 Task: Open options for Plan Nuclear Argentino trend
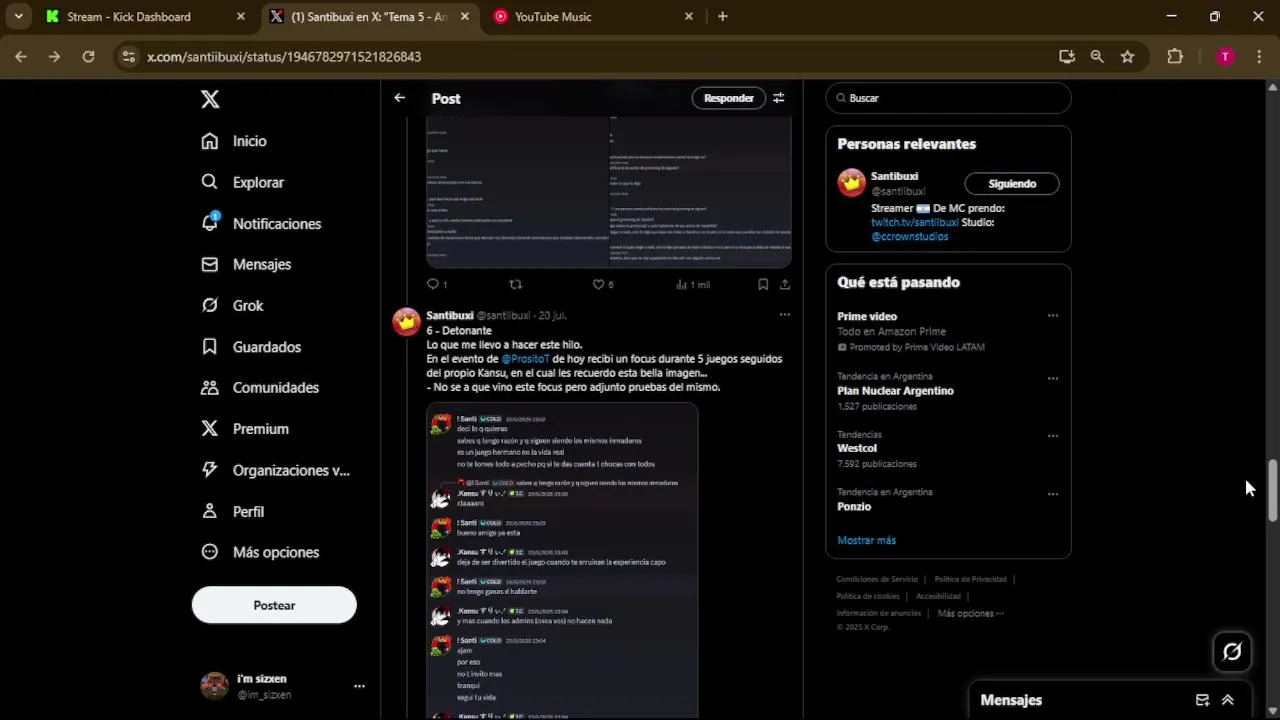(1052, 379)
